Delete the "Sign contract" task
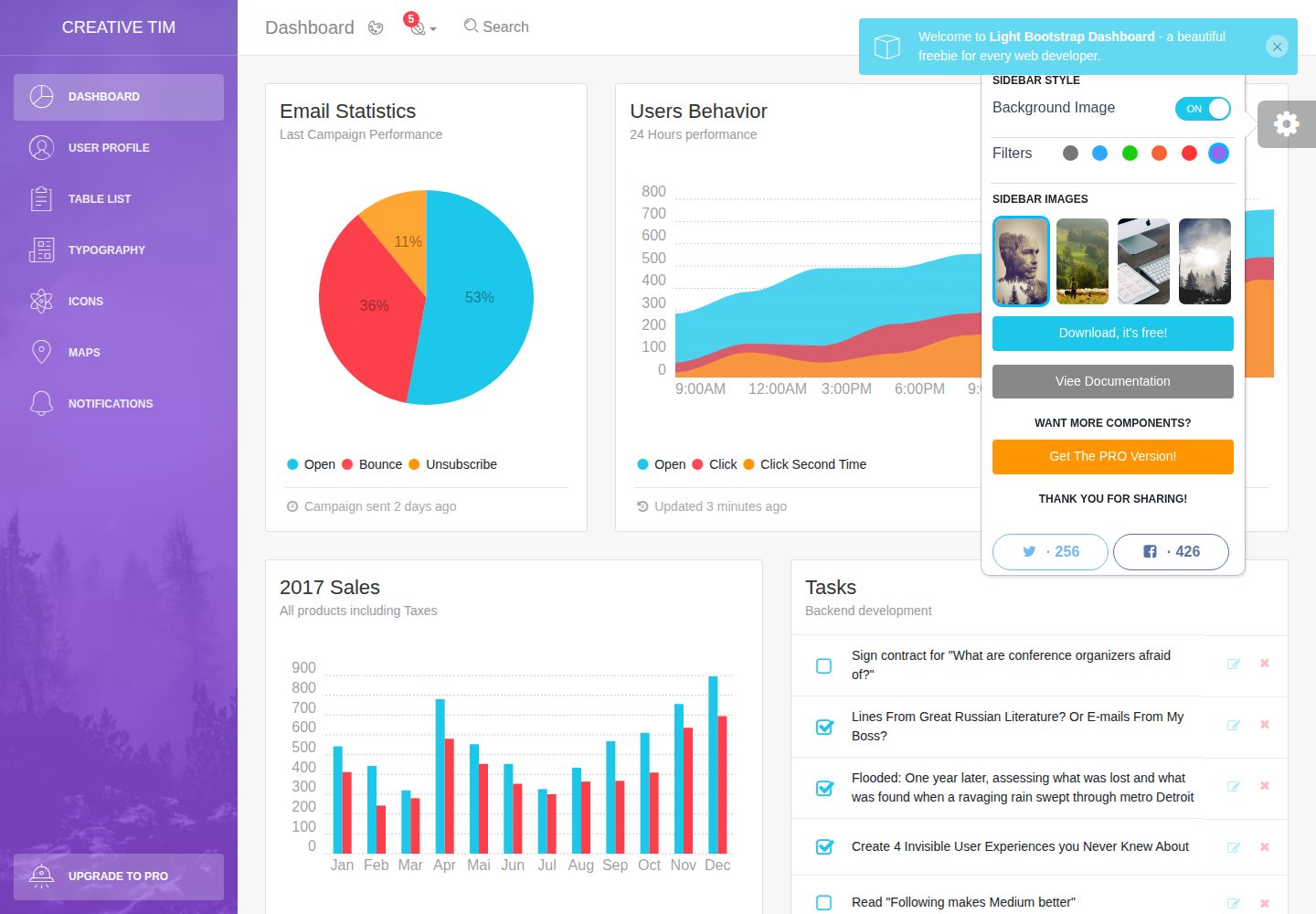 pyautogui.click(x=1265, y=664)
